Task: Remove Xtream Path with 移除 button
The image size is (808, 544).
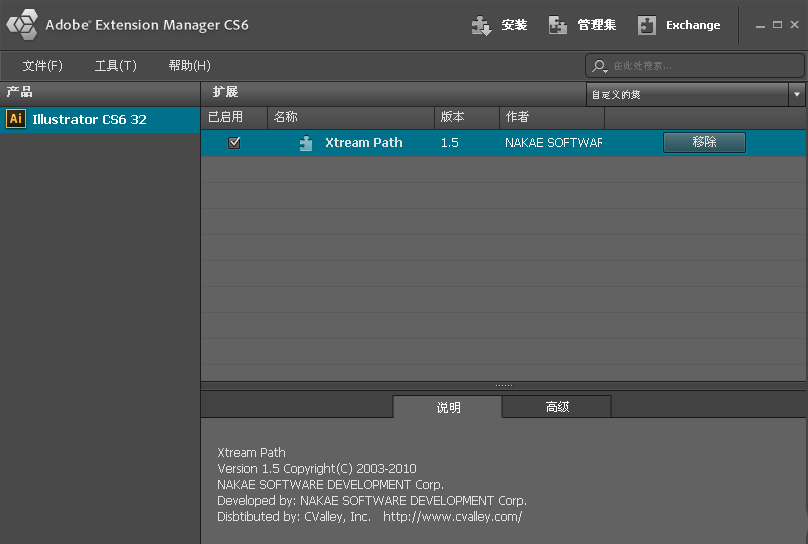Action: click(x=704, y=142)
